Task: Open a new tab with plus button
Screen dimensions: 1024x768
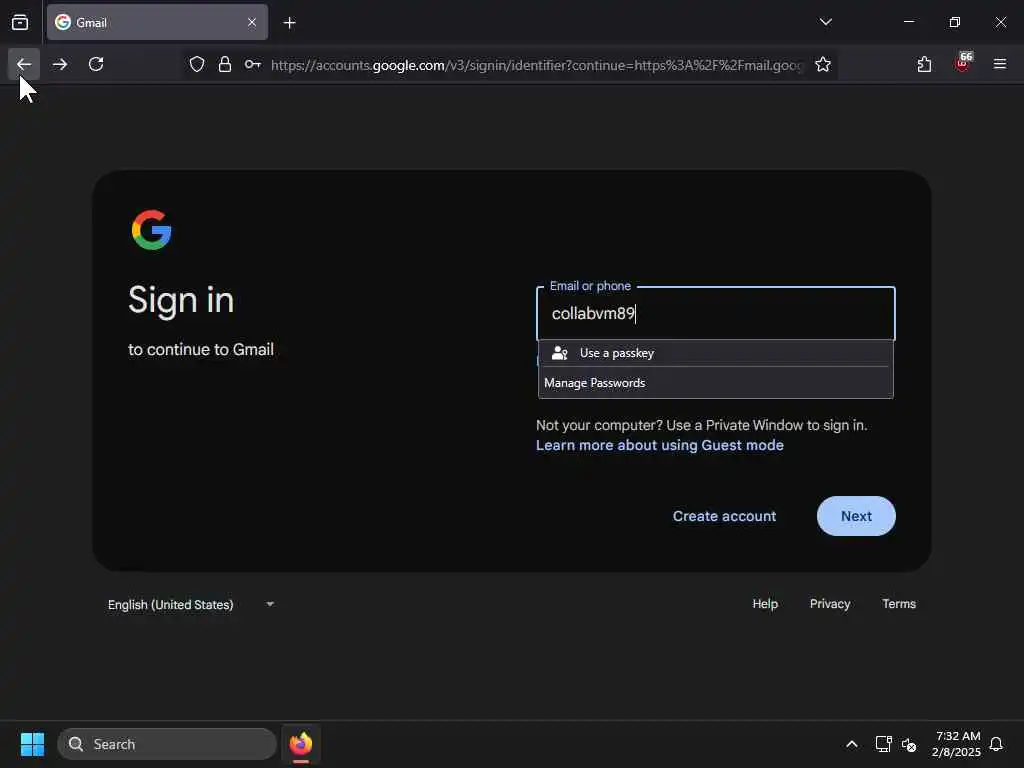Action: (289, 23)
